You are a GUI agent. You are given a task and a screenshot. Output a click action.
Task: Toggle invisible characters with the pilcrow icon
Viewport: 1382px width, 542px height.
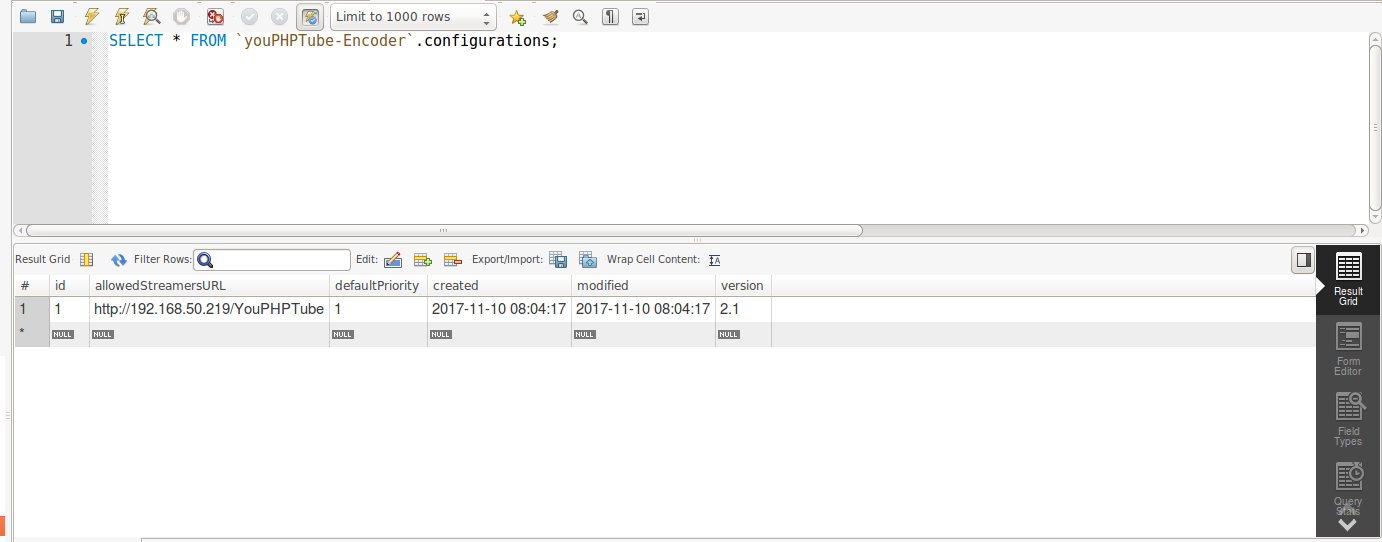(x=610, y=16)
